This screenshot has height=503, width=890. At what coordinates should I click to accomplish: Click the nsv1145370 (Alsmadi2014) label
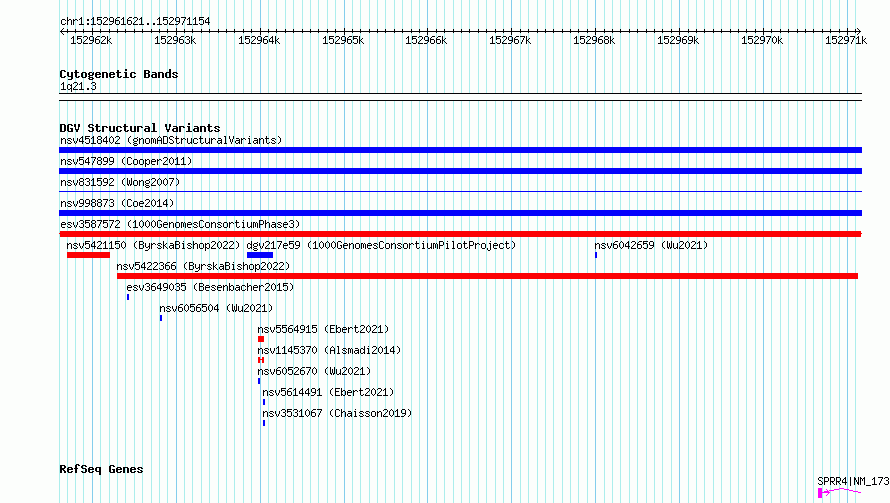[329, 350]
